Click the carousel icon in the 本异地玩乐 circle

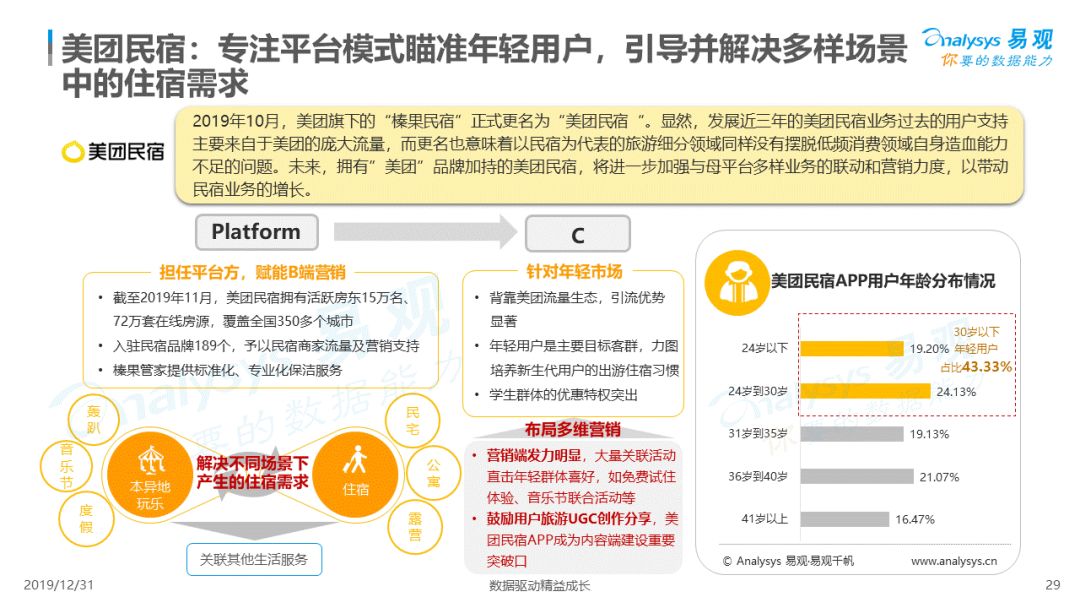pos(152,459)
